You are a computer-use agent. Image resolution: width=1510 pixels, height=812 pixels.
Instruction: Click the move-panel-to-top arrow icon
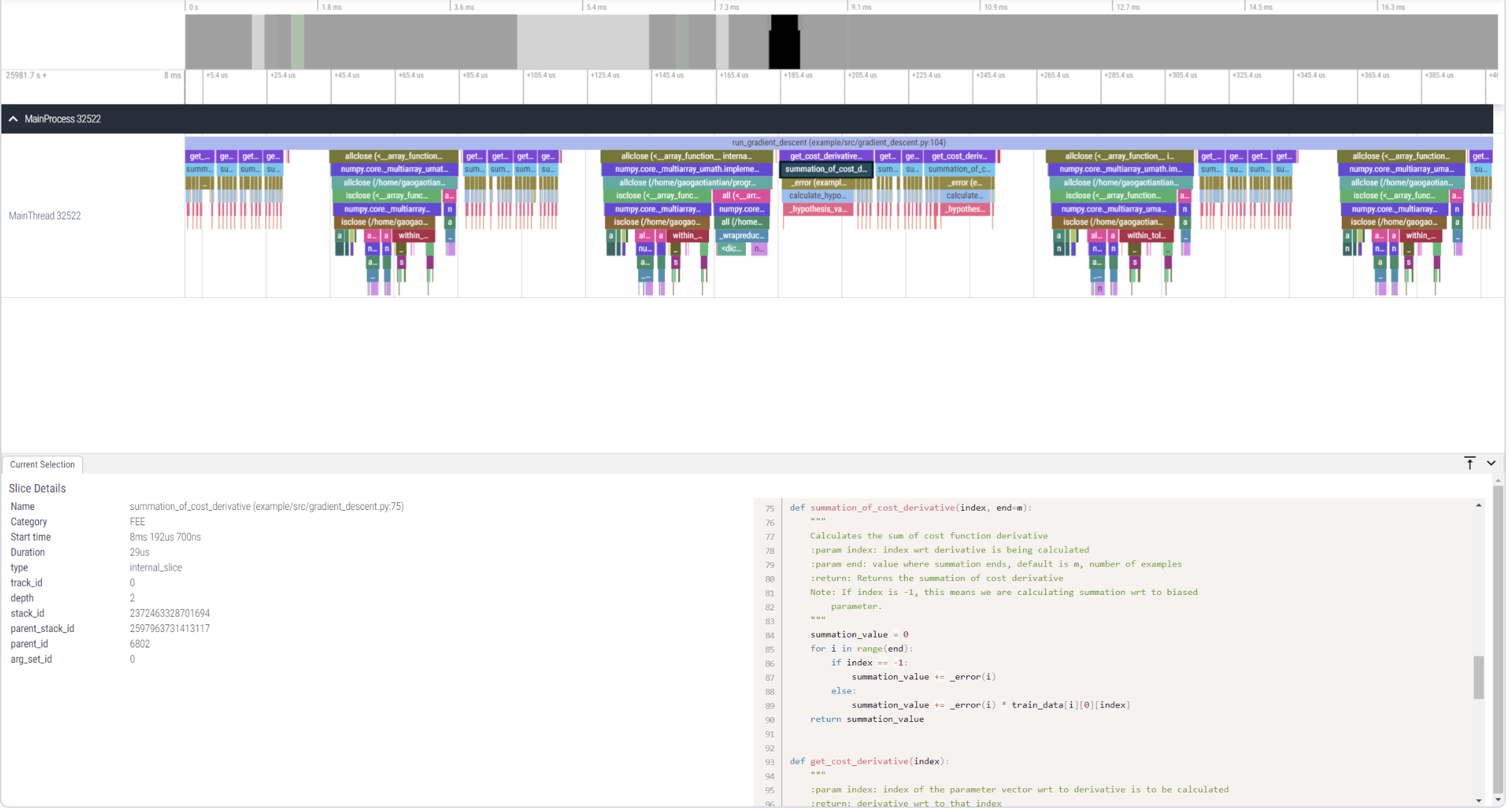click(x=1470, y=463)
